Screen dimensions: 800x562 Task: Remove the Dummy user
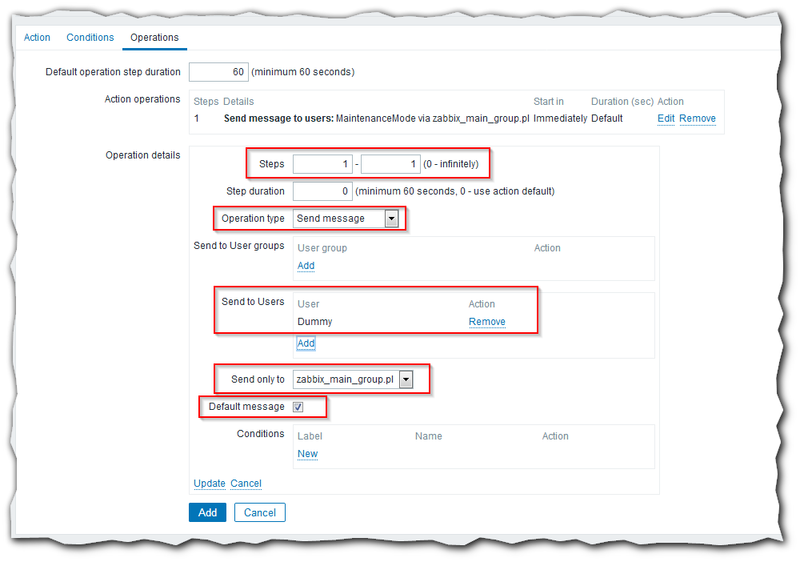(x=487, y=322)
